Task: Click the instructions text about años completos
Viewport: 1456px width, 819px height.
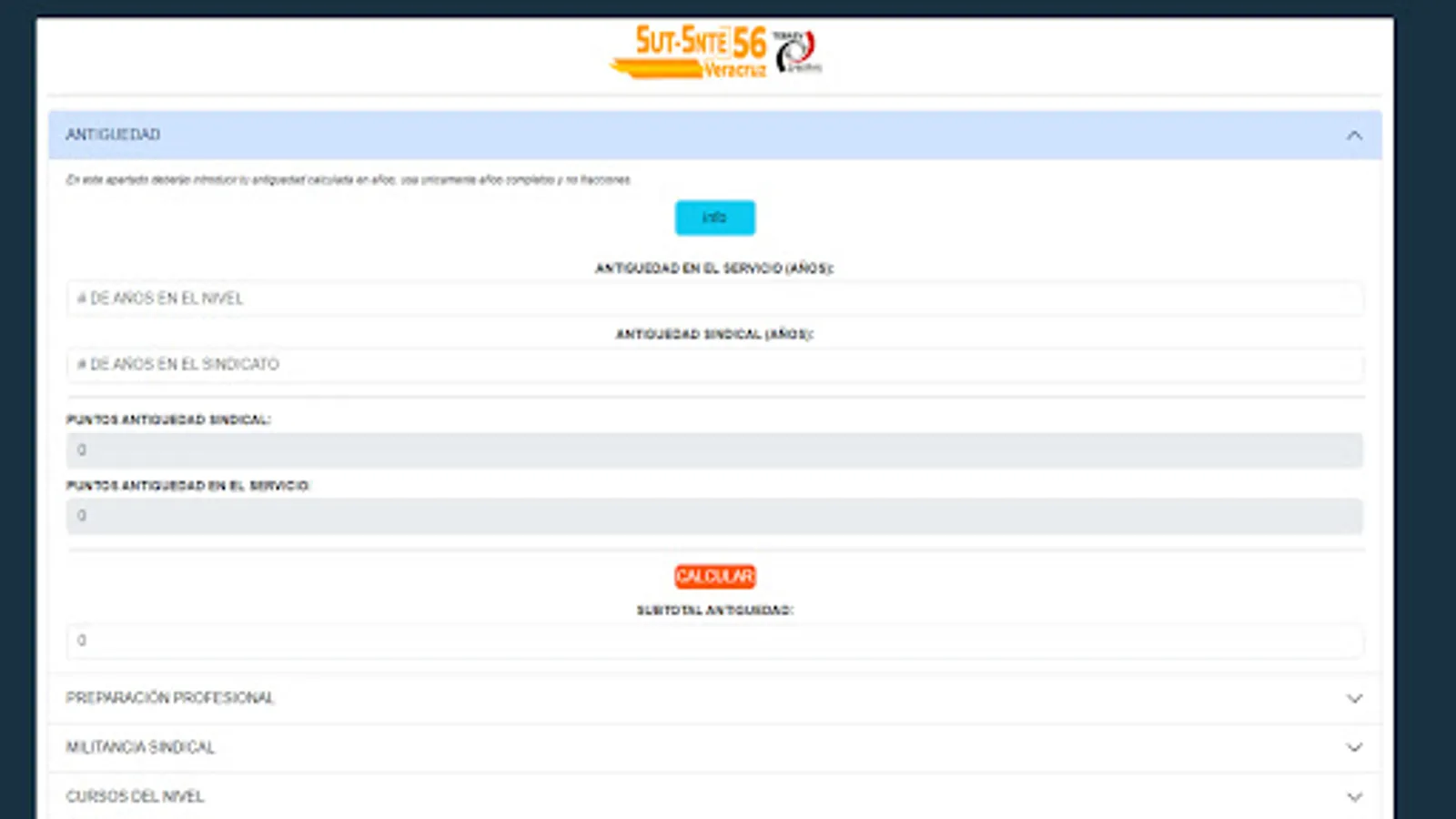Action: click(350, 179)
